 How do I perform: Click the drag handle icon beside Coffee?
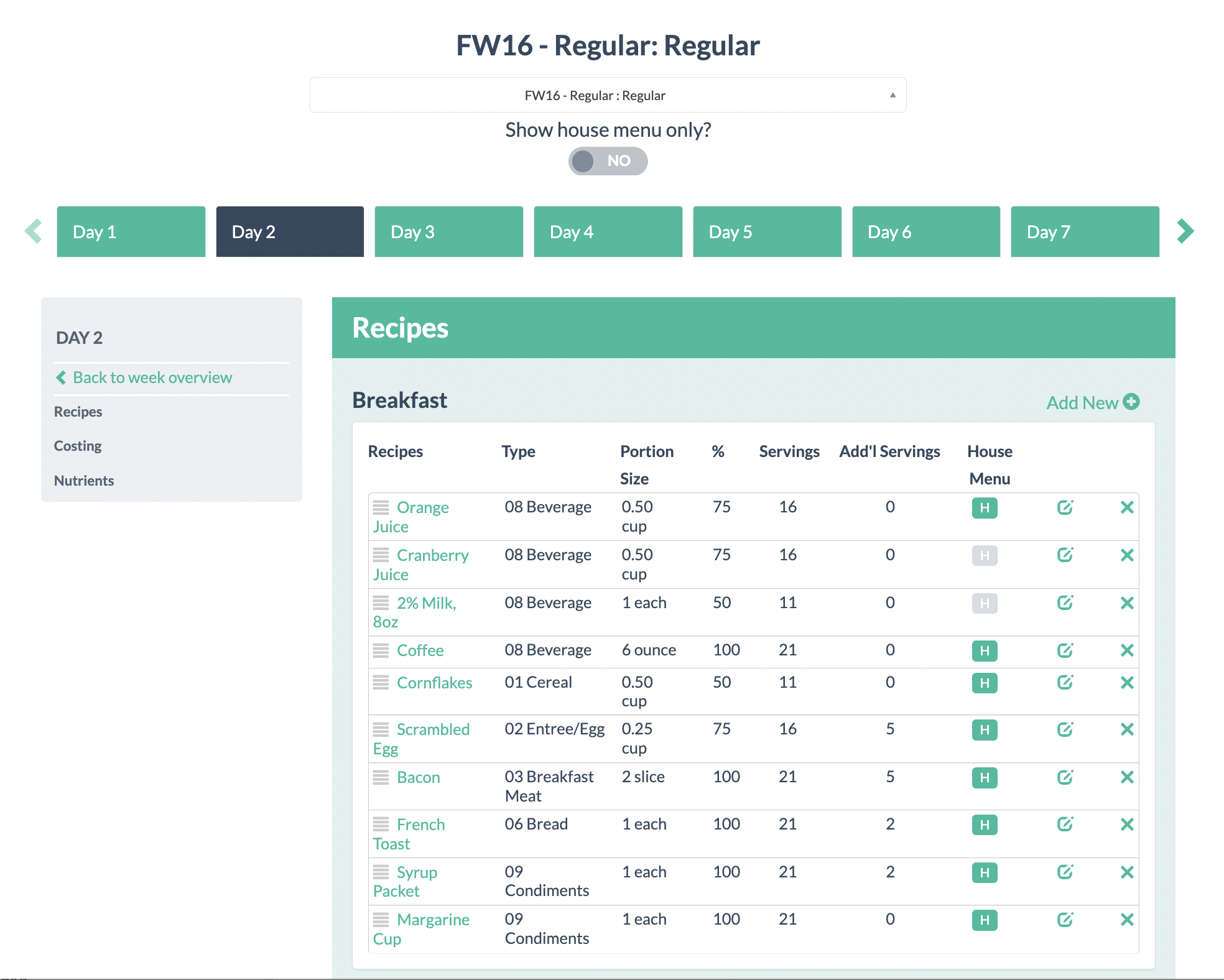click(381, 650)
